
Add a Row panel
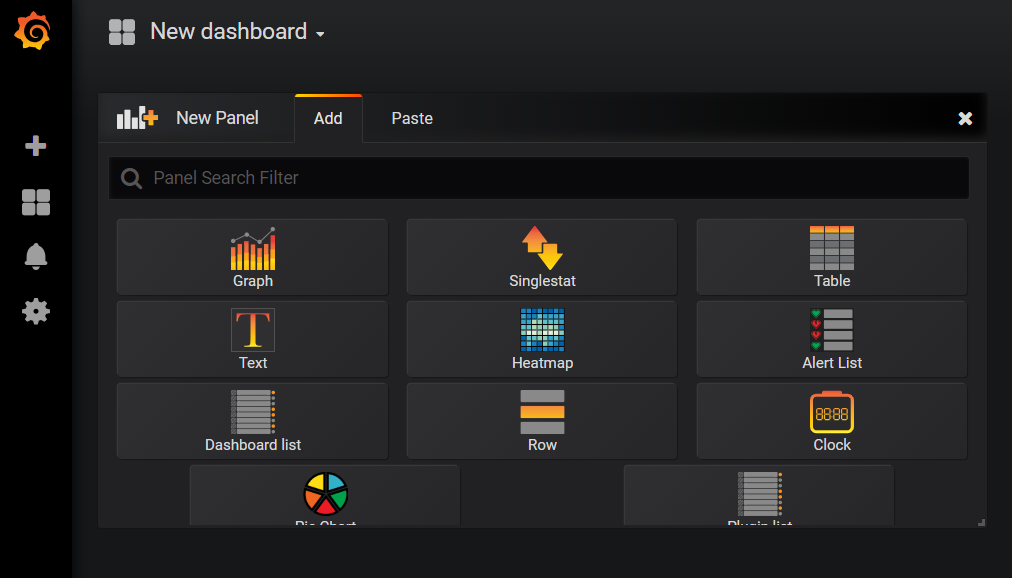tap(542, 421)
